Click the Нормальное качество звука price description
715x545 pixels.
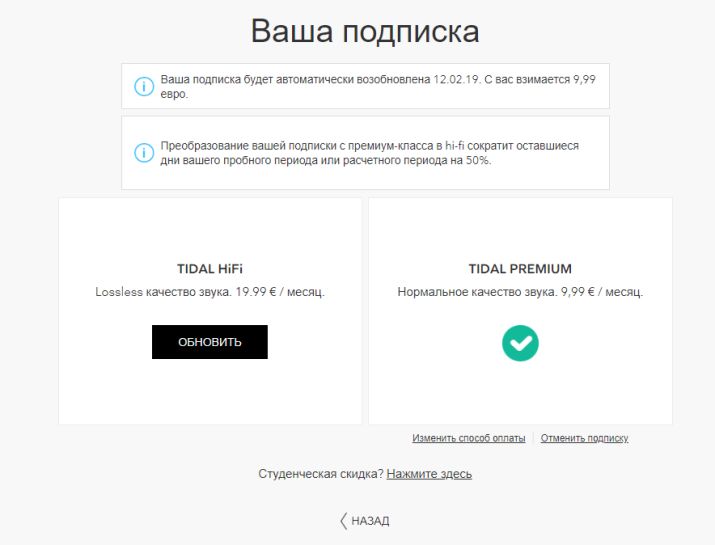[520, 292]
